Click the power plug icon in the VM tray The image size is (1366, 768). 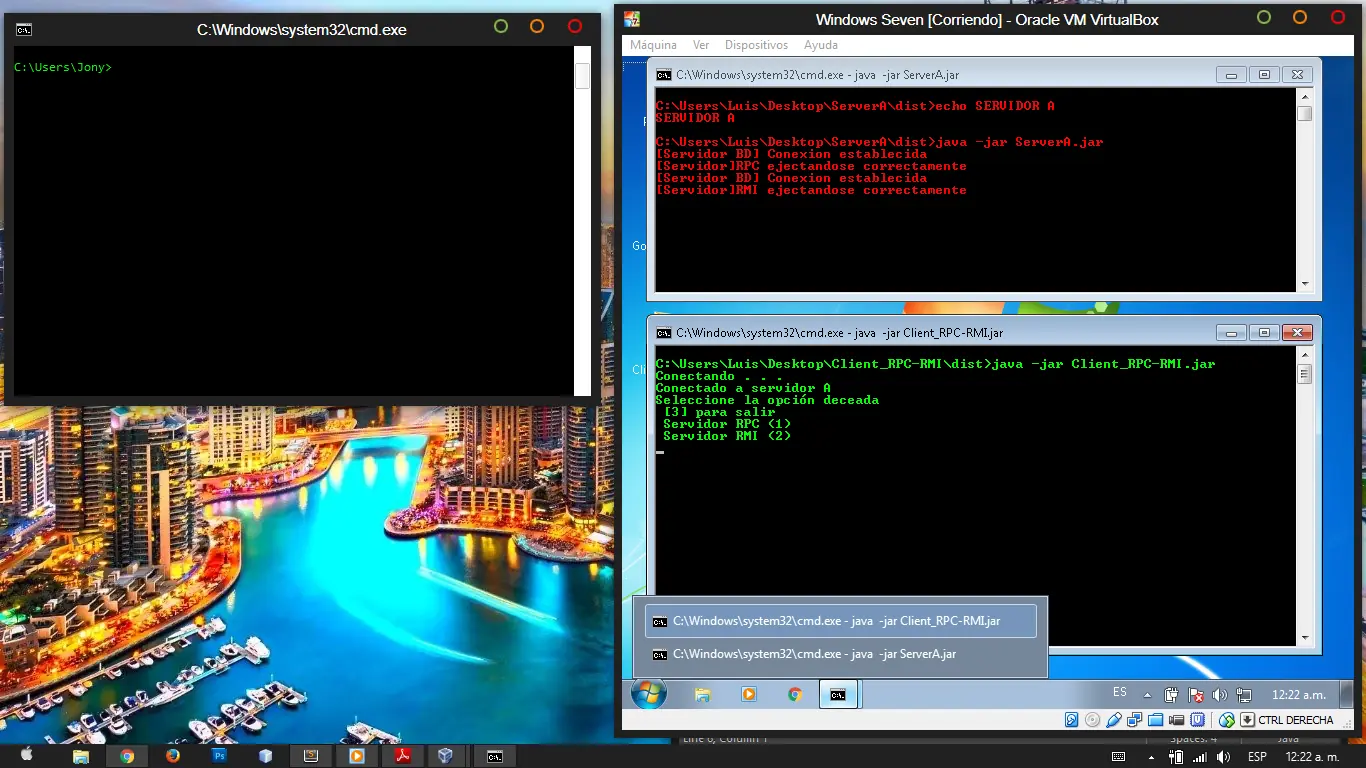1172,694
